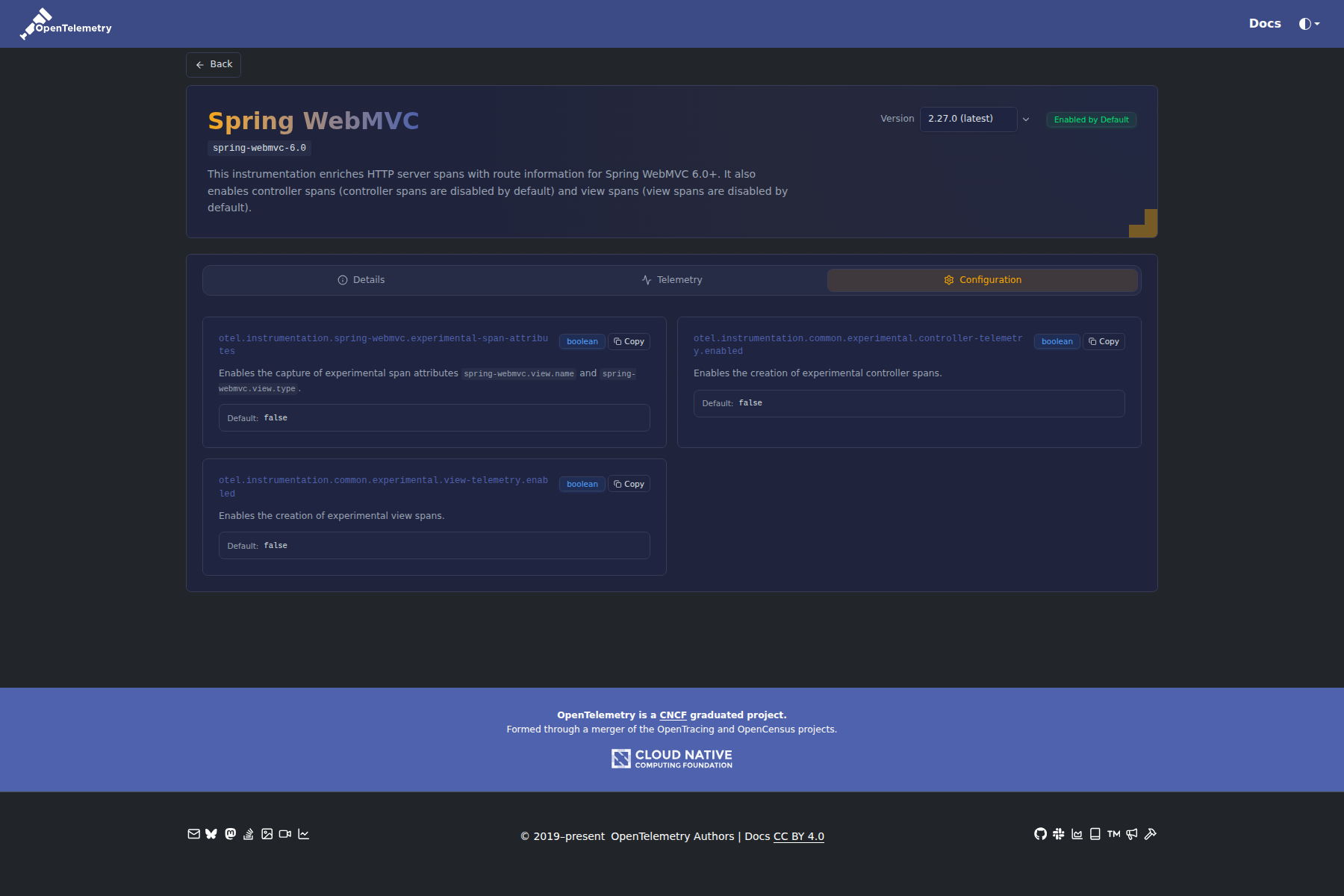Toggle the light/dark theme menu
This screenshot has width=1344, height=896.
coord(1309,24)
